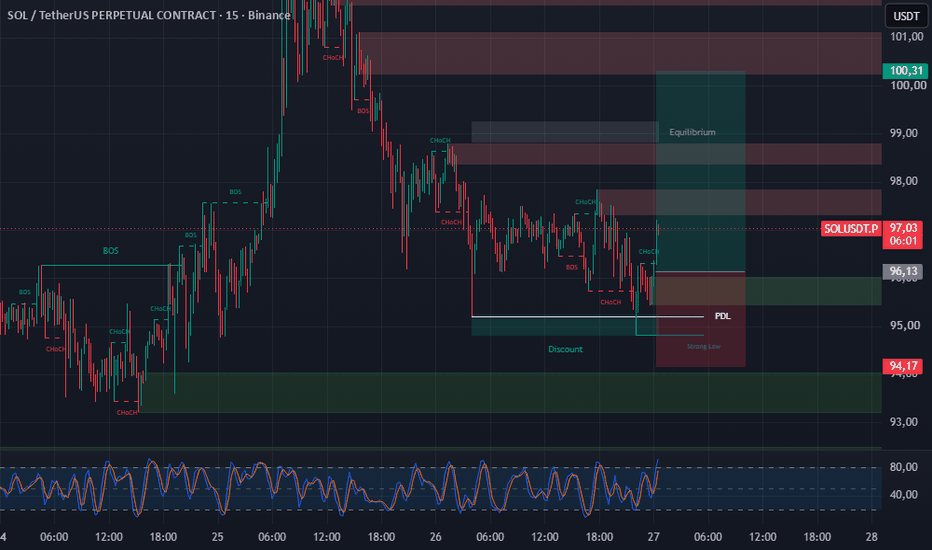Select the green long position profit area
Screen dimensions: 932x550
click(701, 171)
